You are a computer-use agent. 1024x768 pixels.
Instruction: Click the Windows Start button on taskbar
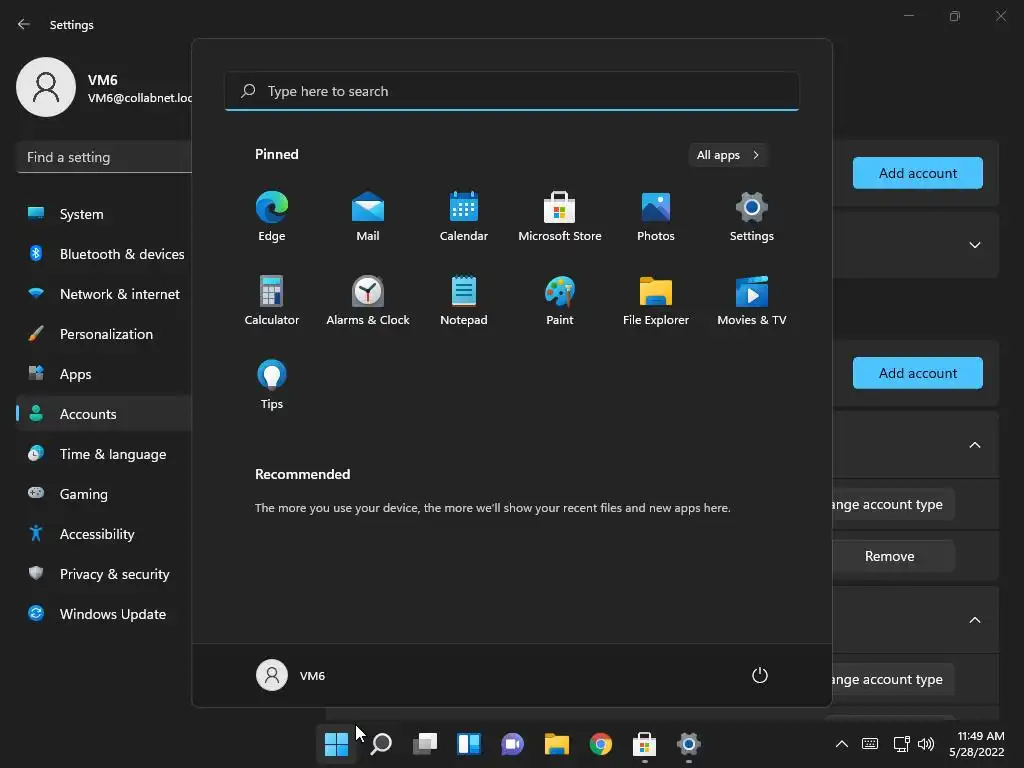336,744
